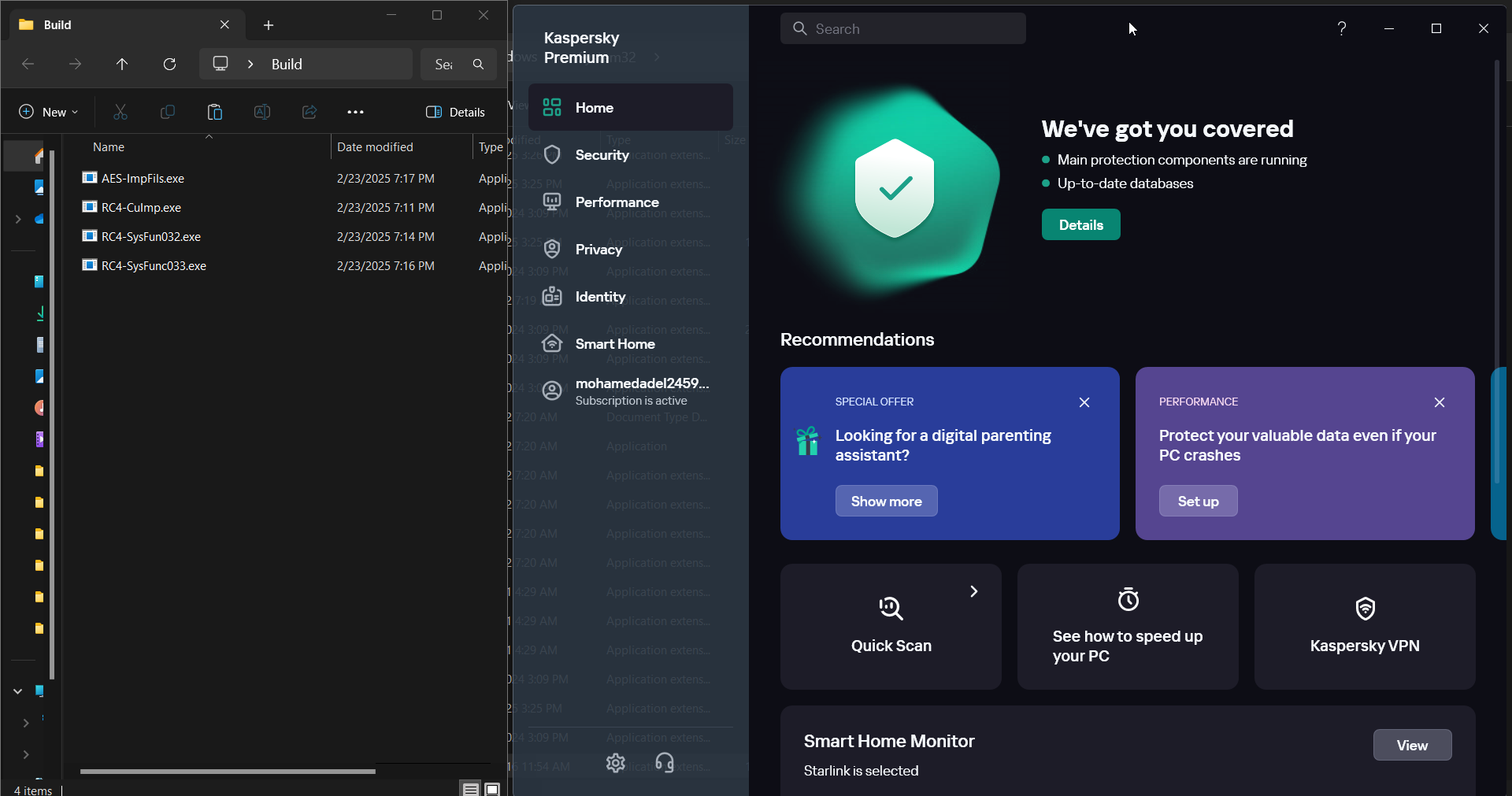
Task: Select file AES-ImpFils.exe
Action: pos(143,179)
